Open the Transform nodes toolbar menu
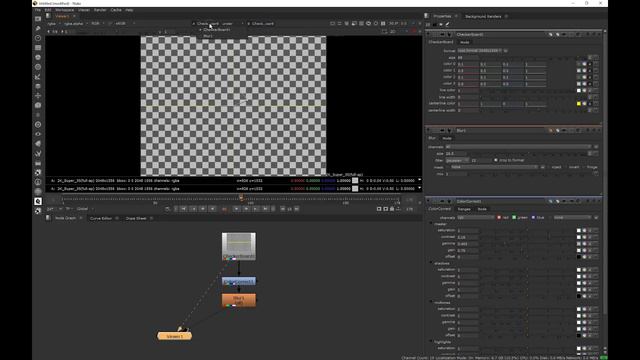Screen dimensions: 640x360 click(x=38, y=96)
